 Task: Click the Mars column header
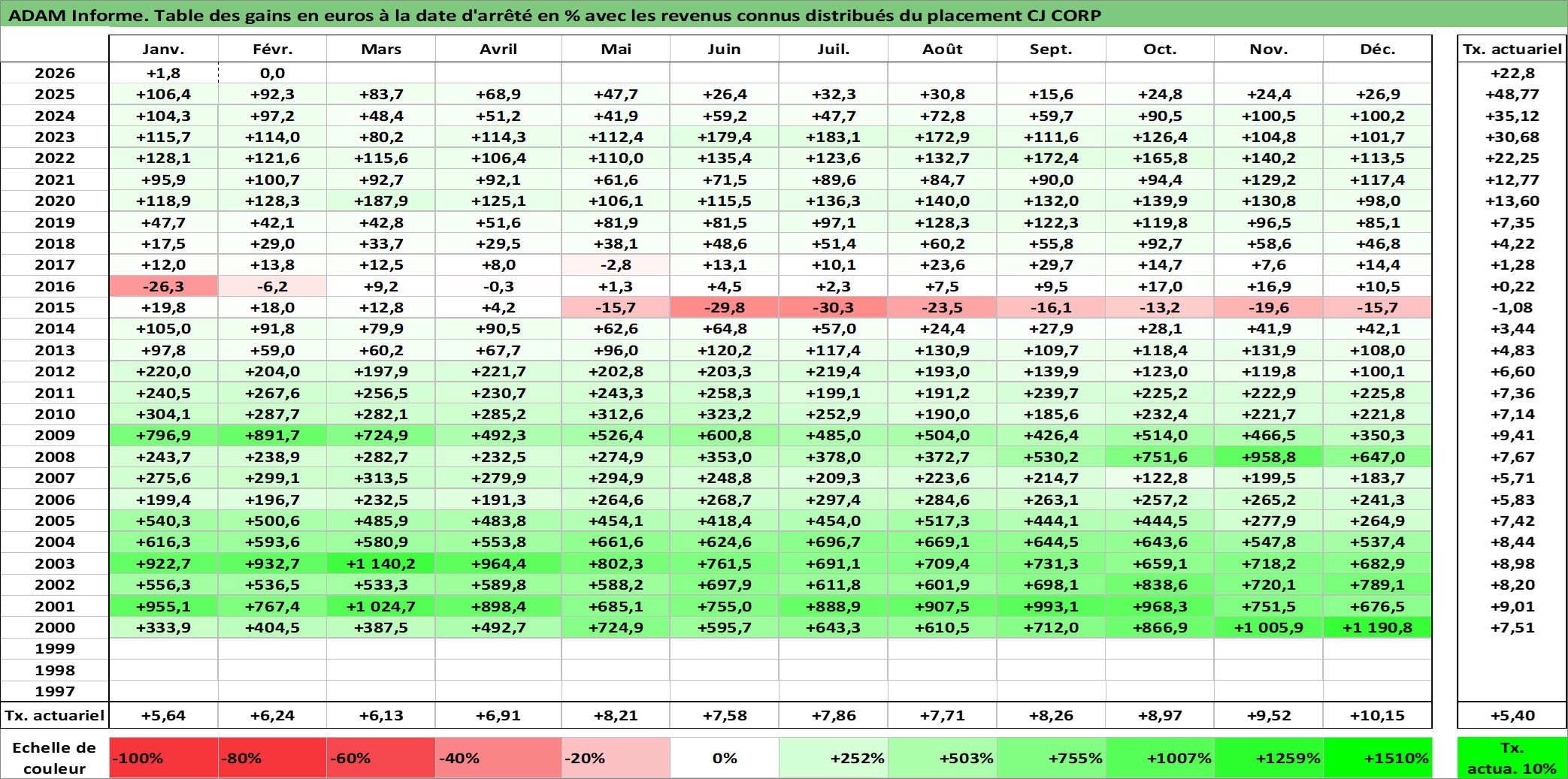(x=381, y=49)
